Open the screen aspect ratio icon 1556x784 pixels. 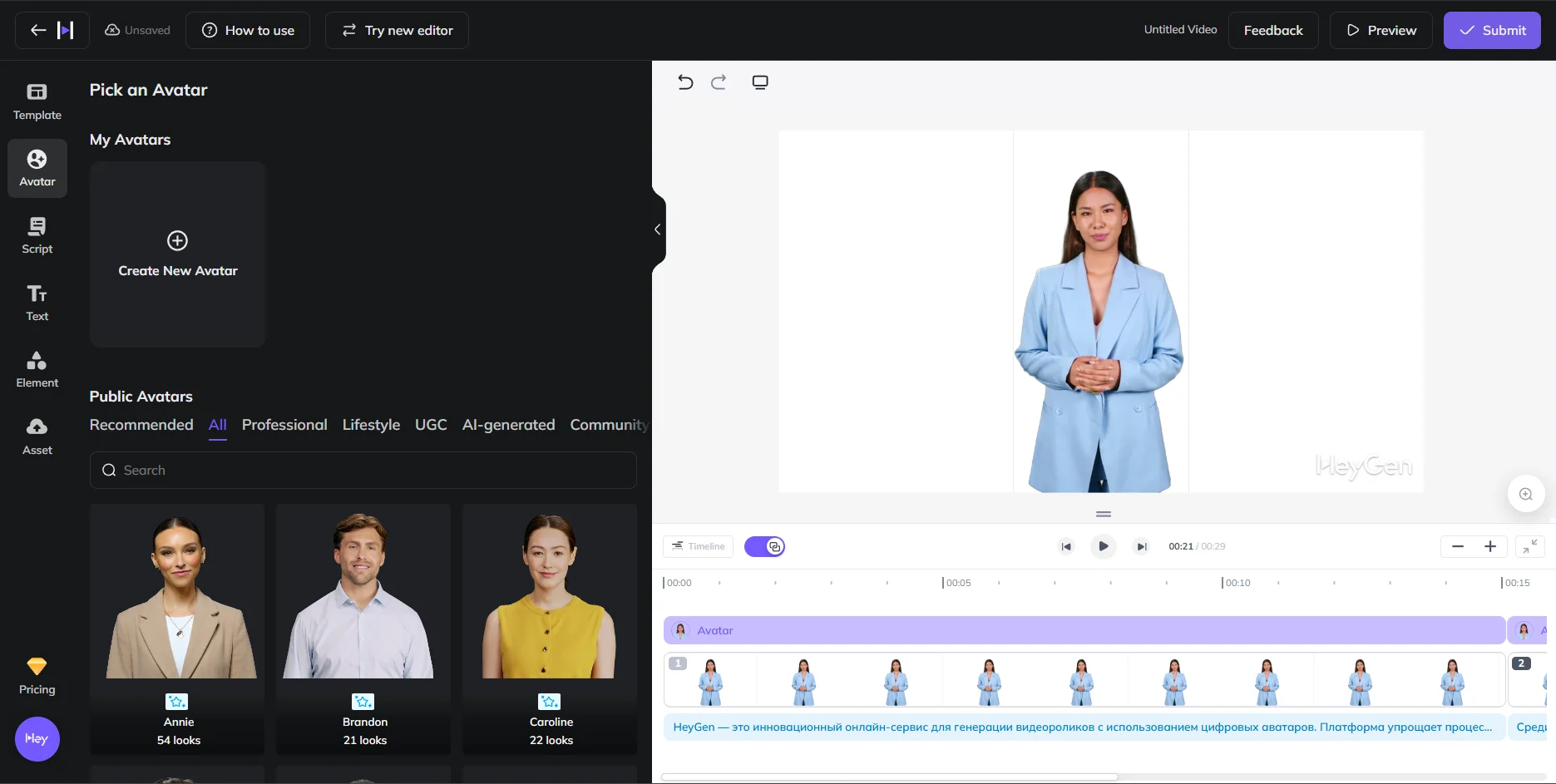point(760,82)
